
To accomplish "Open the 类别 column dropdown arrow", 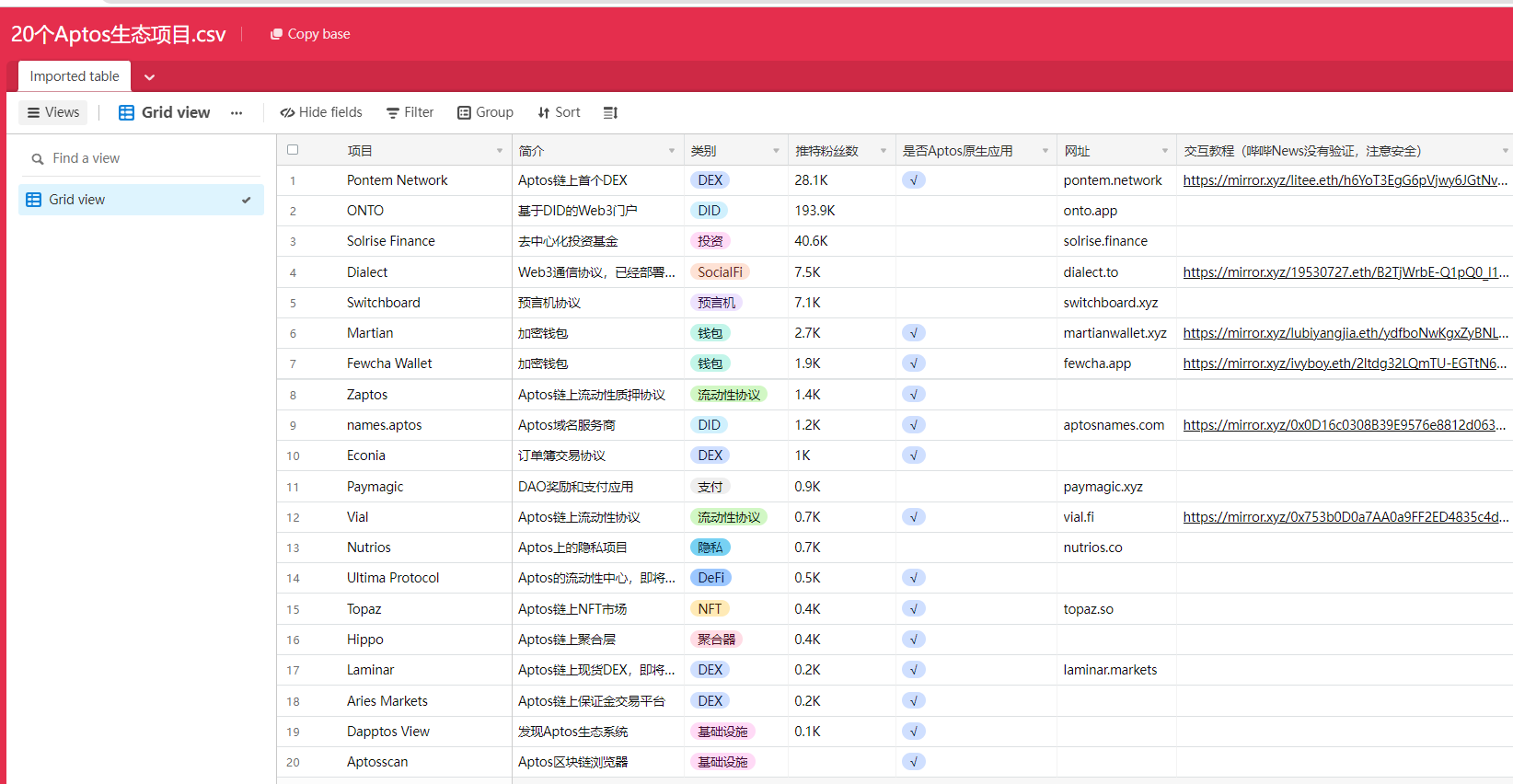I will [776, 151].
